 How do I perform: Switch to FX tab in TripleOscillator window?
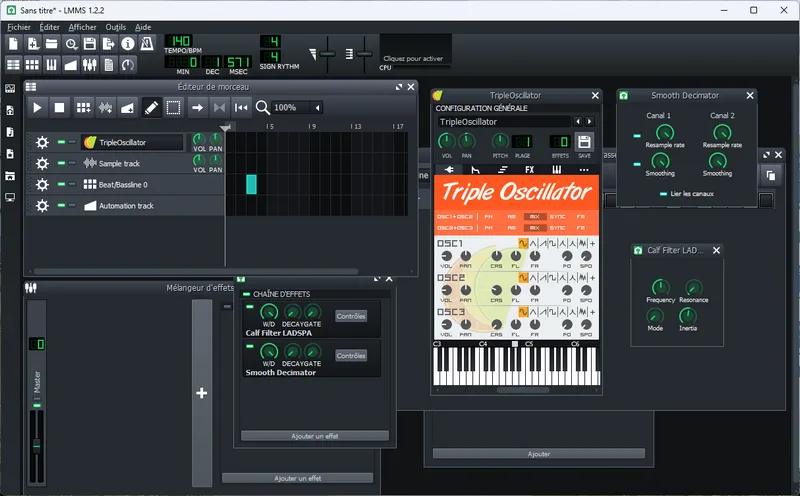coord(530,170)
